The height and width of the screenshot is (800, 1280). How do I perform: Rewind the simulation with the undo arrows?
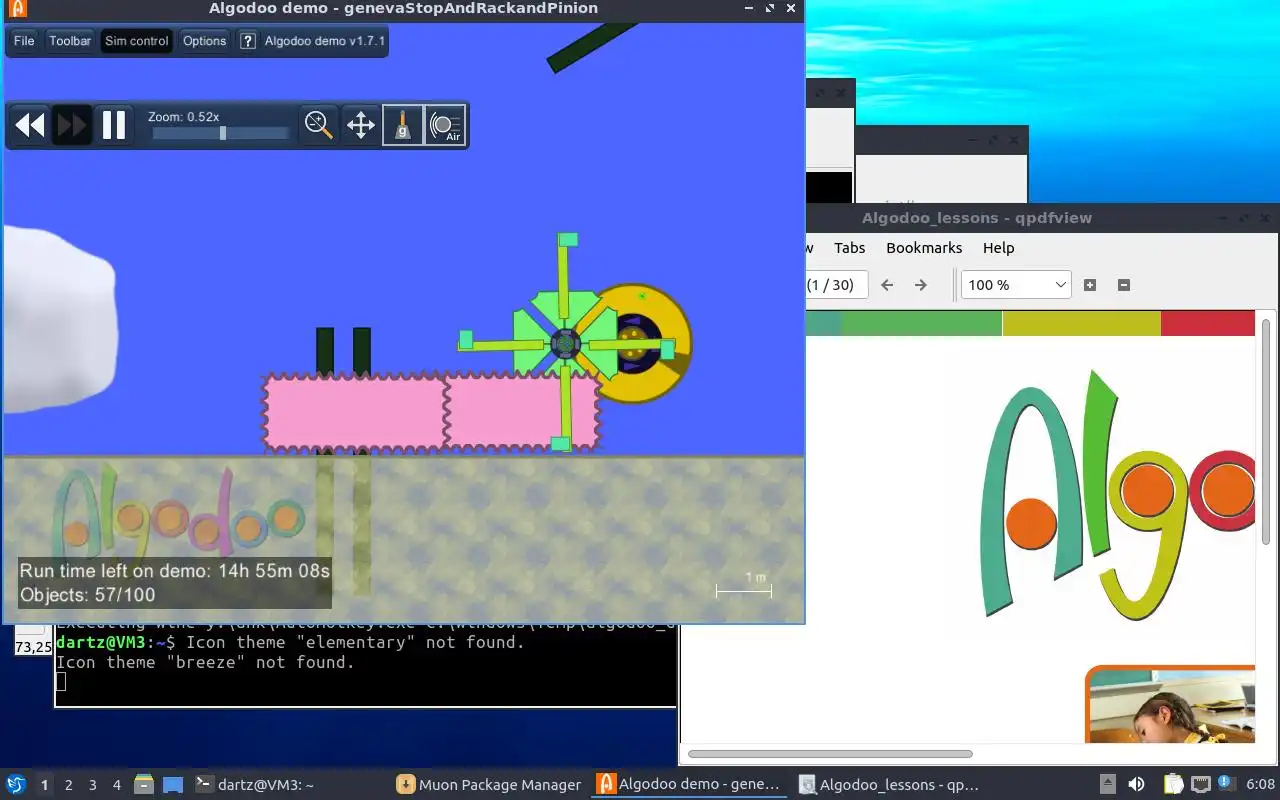coord(30,125)
